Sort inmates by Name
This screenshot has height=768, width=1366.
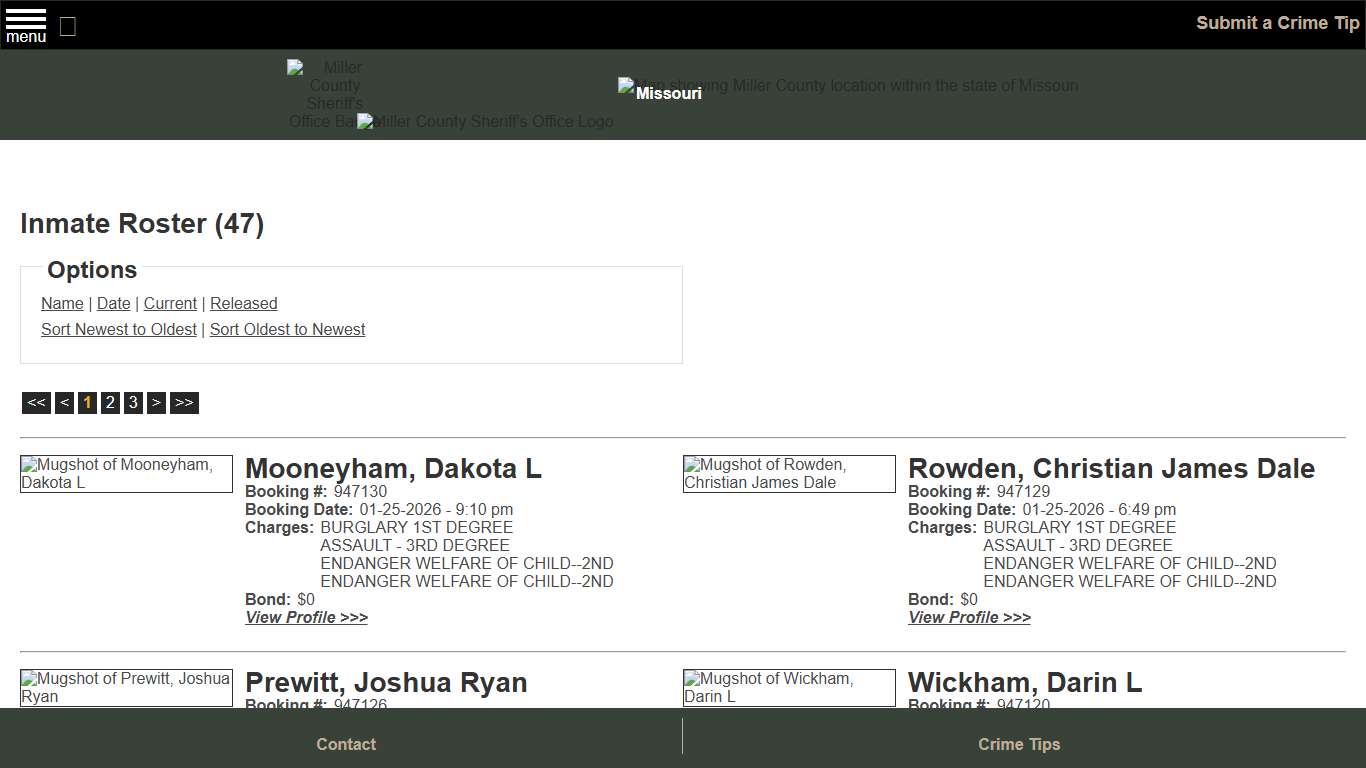[x=62, y=303]
